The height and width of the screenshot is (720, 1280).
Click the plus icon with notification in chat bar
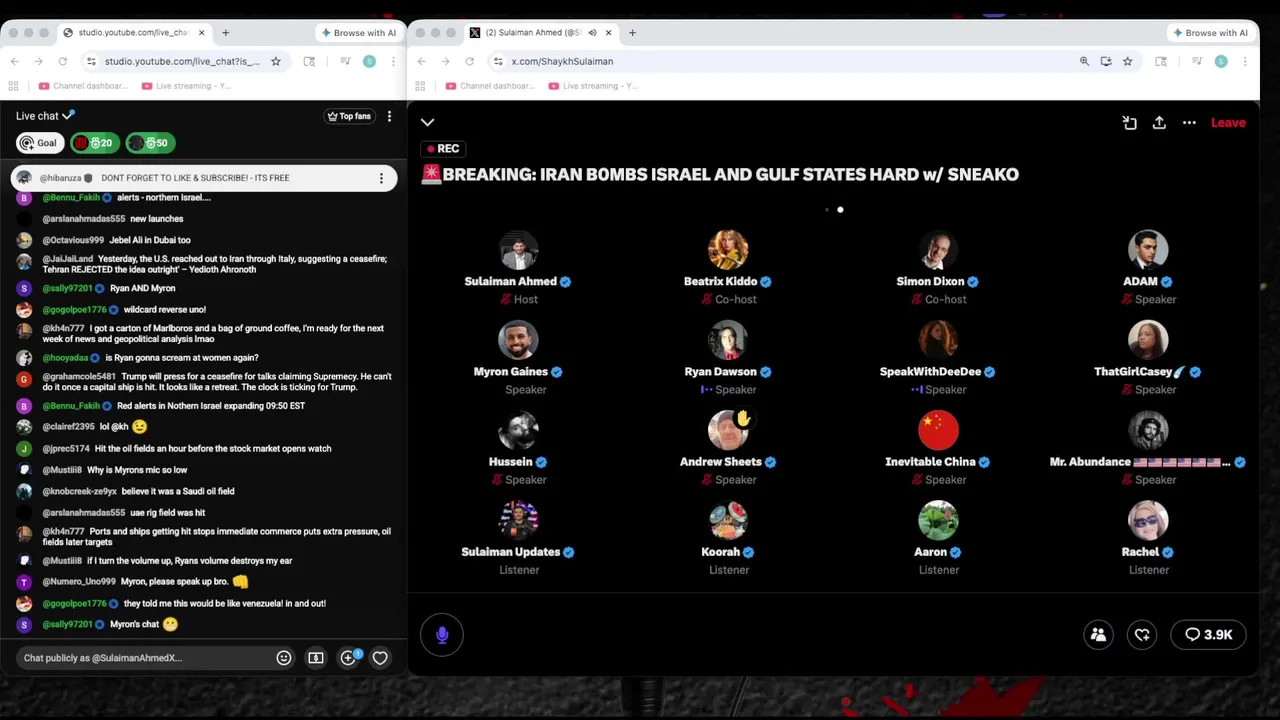click(x=349, y=657)
